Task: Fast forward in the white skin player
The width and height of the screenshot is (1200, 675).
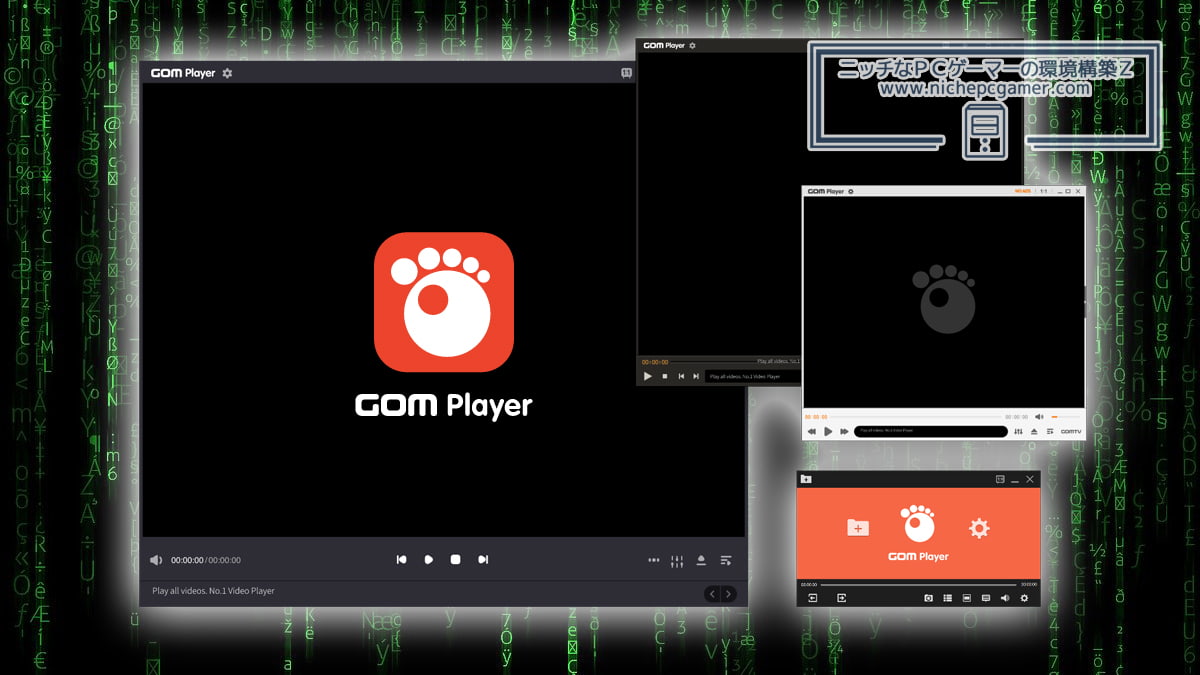Action: 845,432
